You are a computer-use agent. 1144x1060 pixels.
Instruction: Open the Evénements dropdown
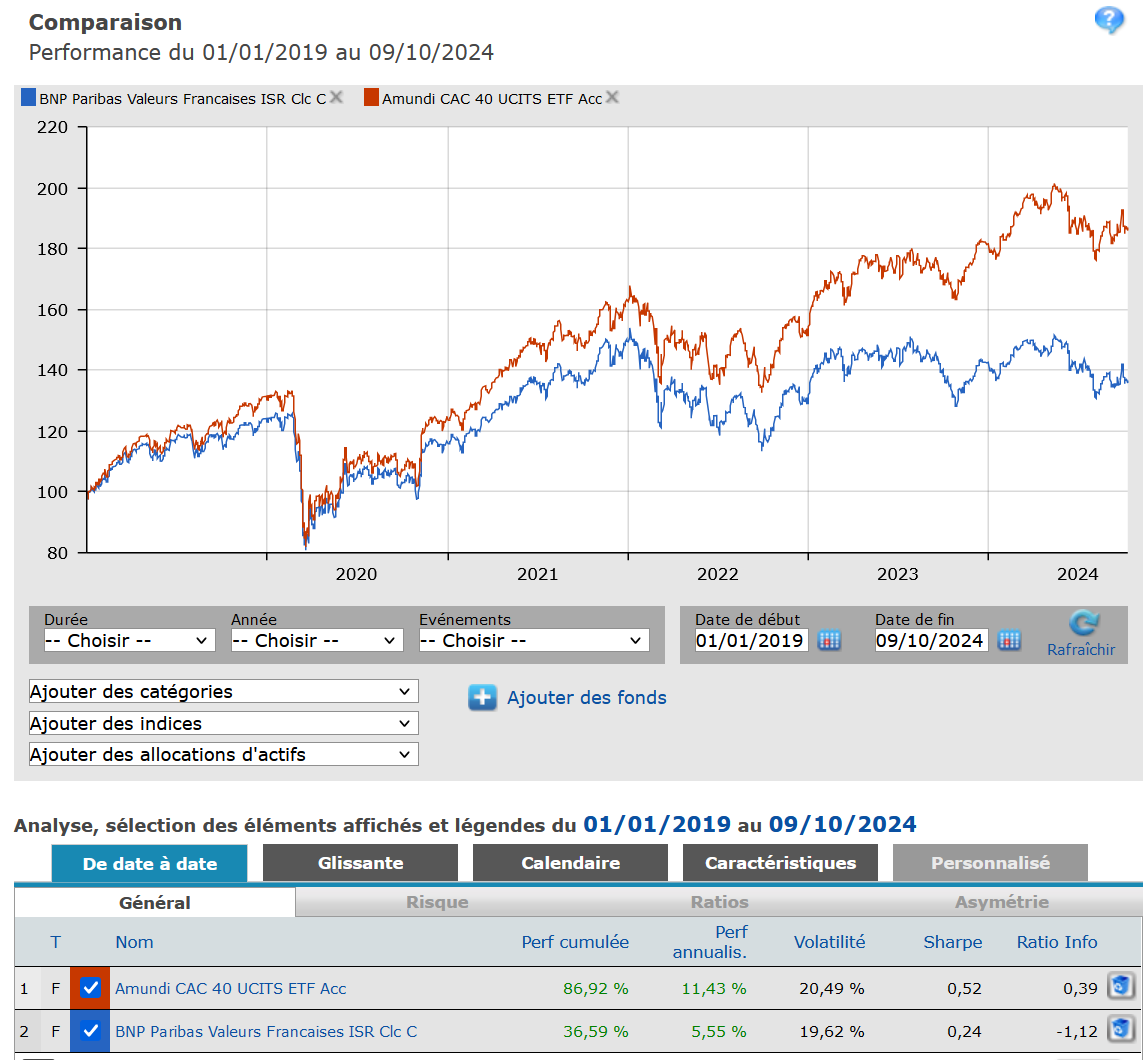coord(534,641)
